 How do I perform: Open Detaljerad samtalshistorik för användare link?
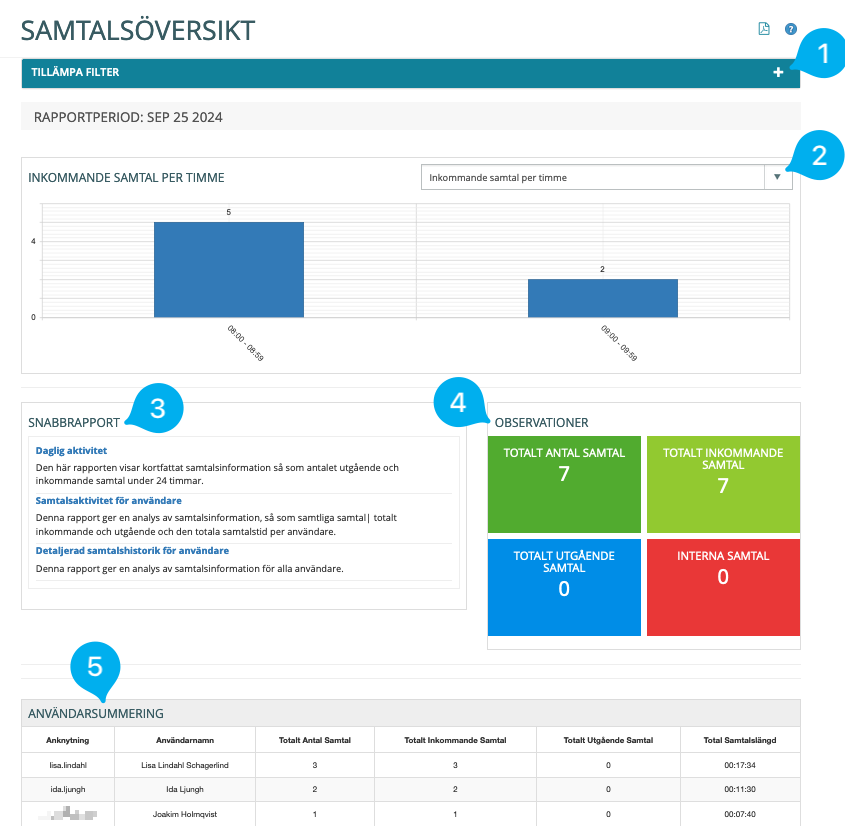[x=132, y=550]
